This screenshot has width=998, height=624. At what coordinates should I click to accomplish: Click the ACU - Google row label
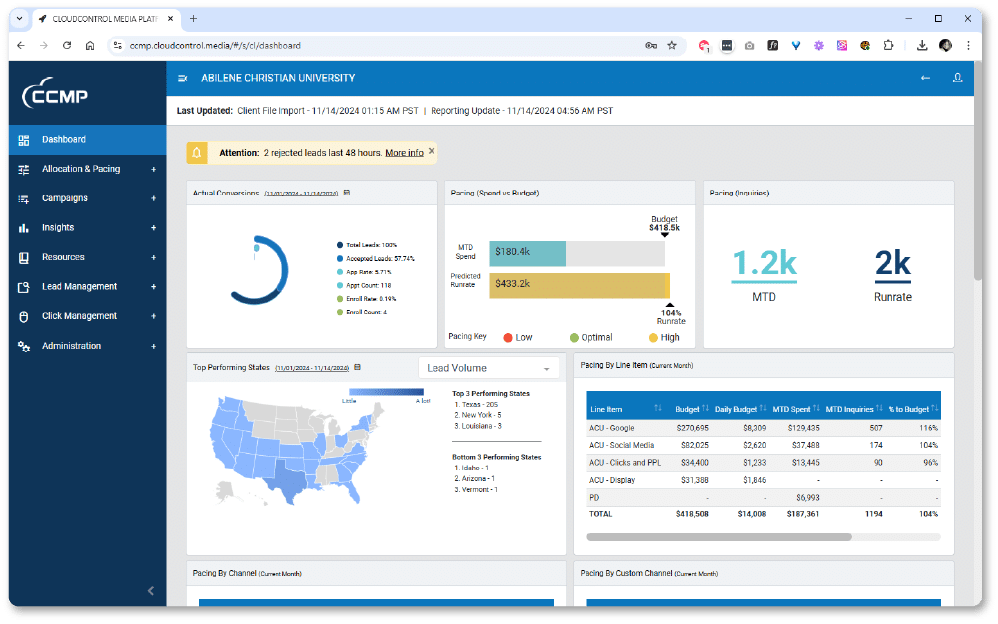pyautogui.click(x=612, y=429)
